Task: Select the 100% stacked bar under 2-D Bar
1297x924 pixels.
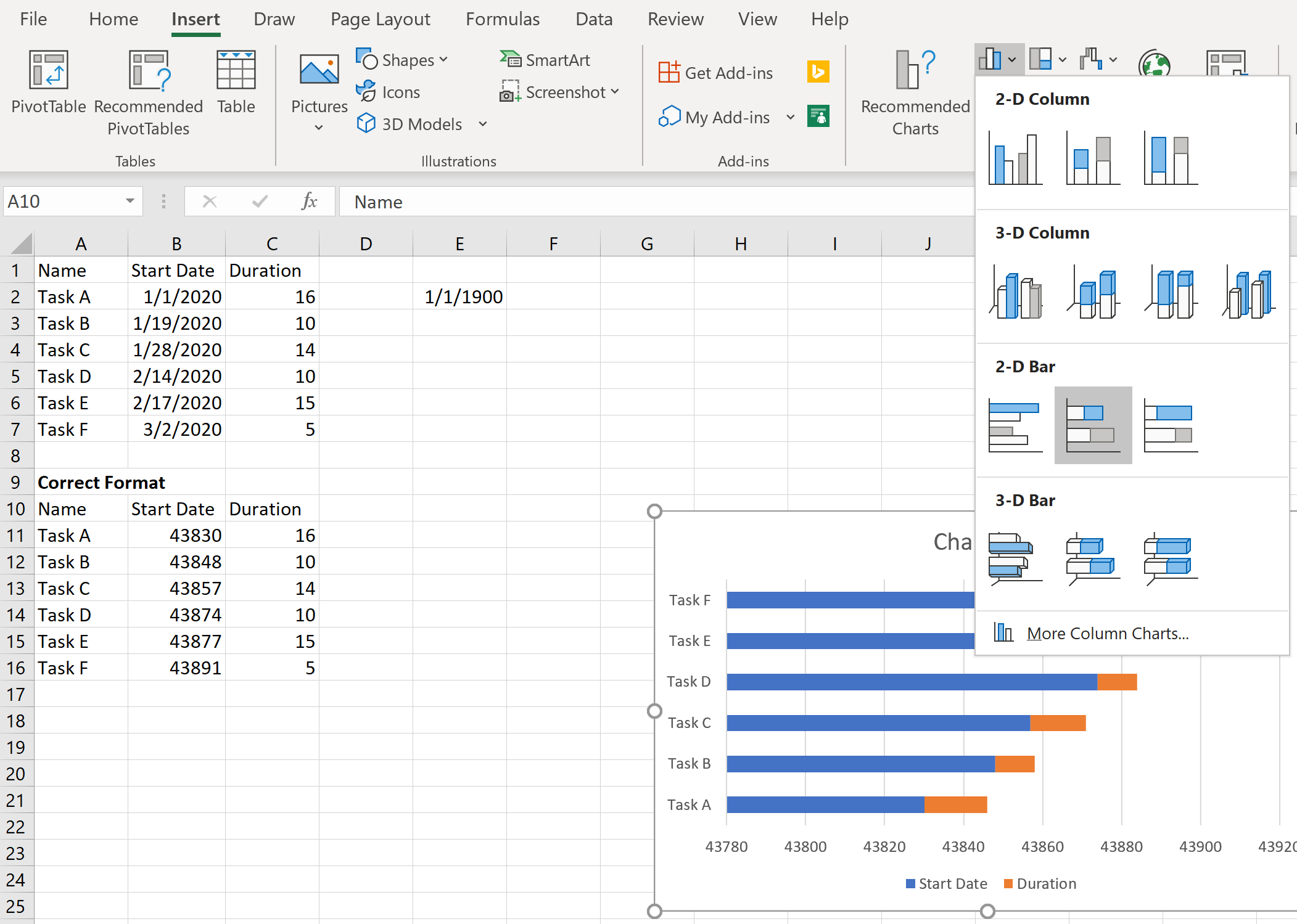Action: 1169,425
